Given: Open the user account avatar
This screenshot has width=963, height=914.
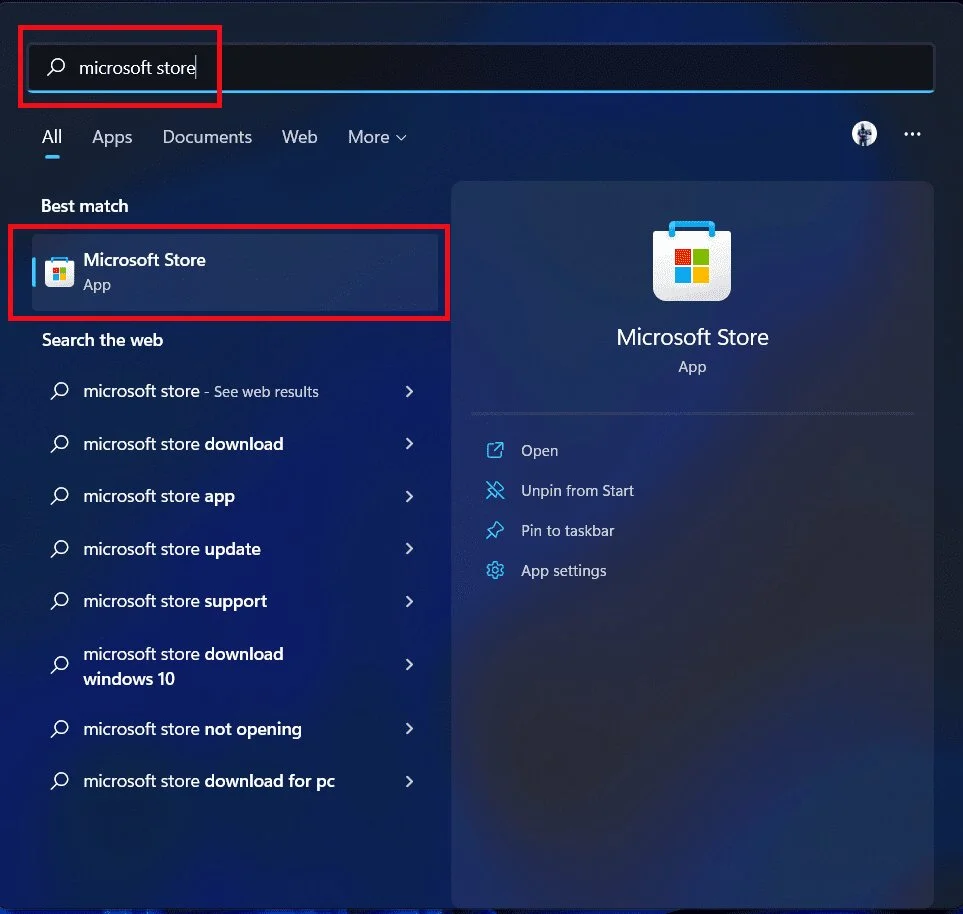Looking at the screenshot, I should coord(864,133).
